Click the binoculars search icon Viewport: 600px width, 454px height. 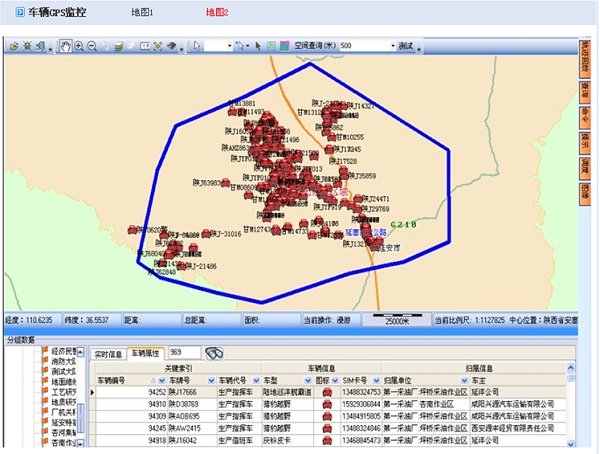click(x=213, y=353)
